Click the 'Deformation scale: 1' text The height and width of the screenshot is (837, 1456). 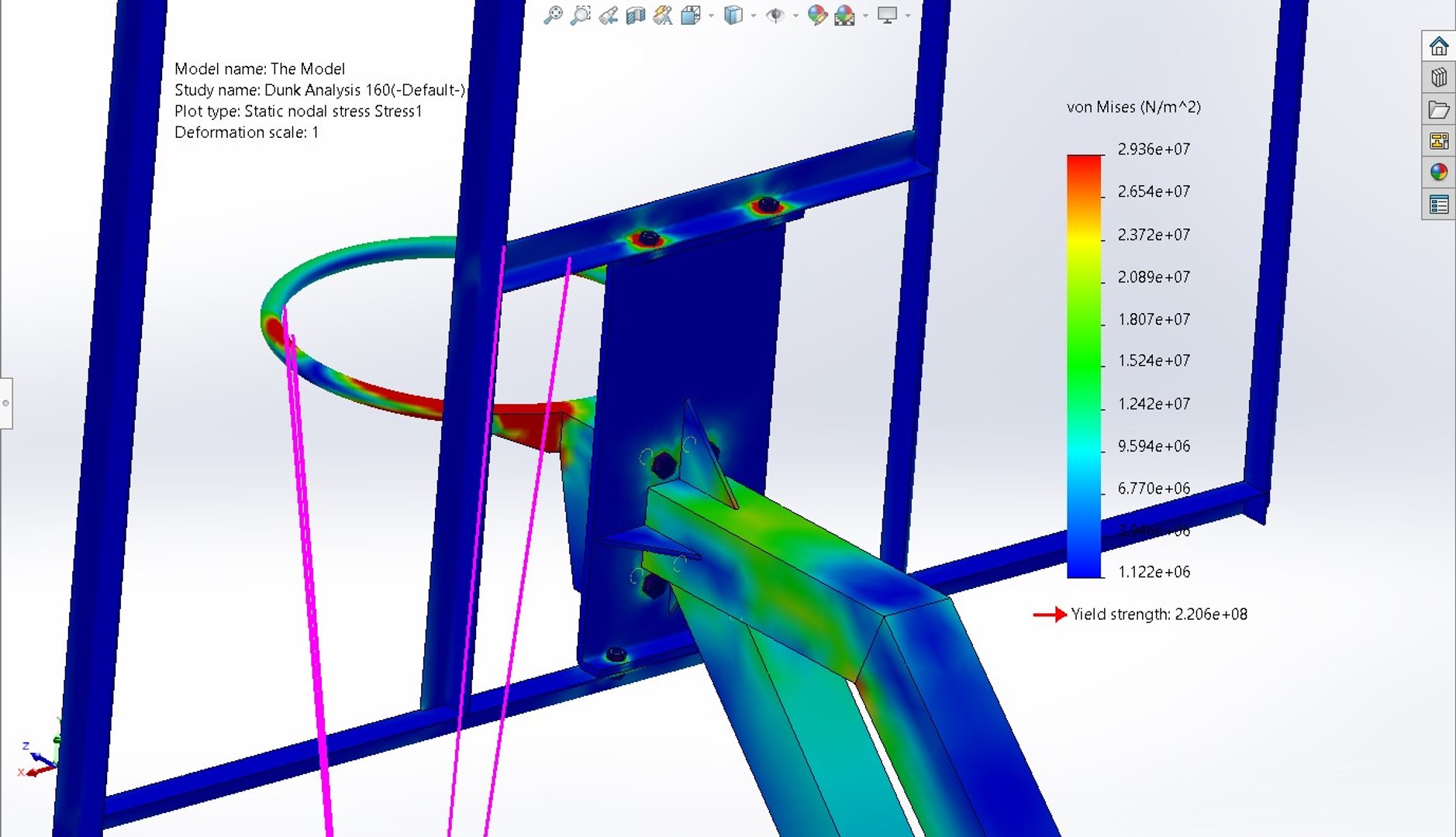pos(247,133)
